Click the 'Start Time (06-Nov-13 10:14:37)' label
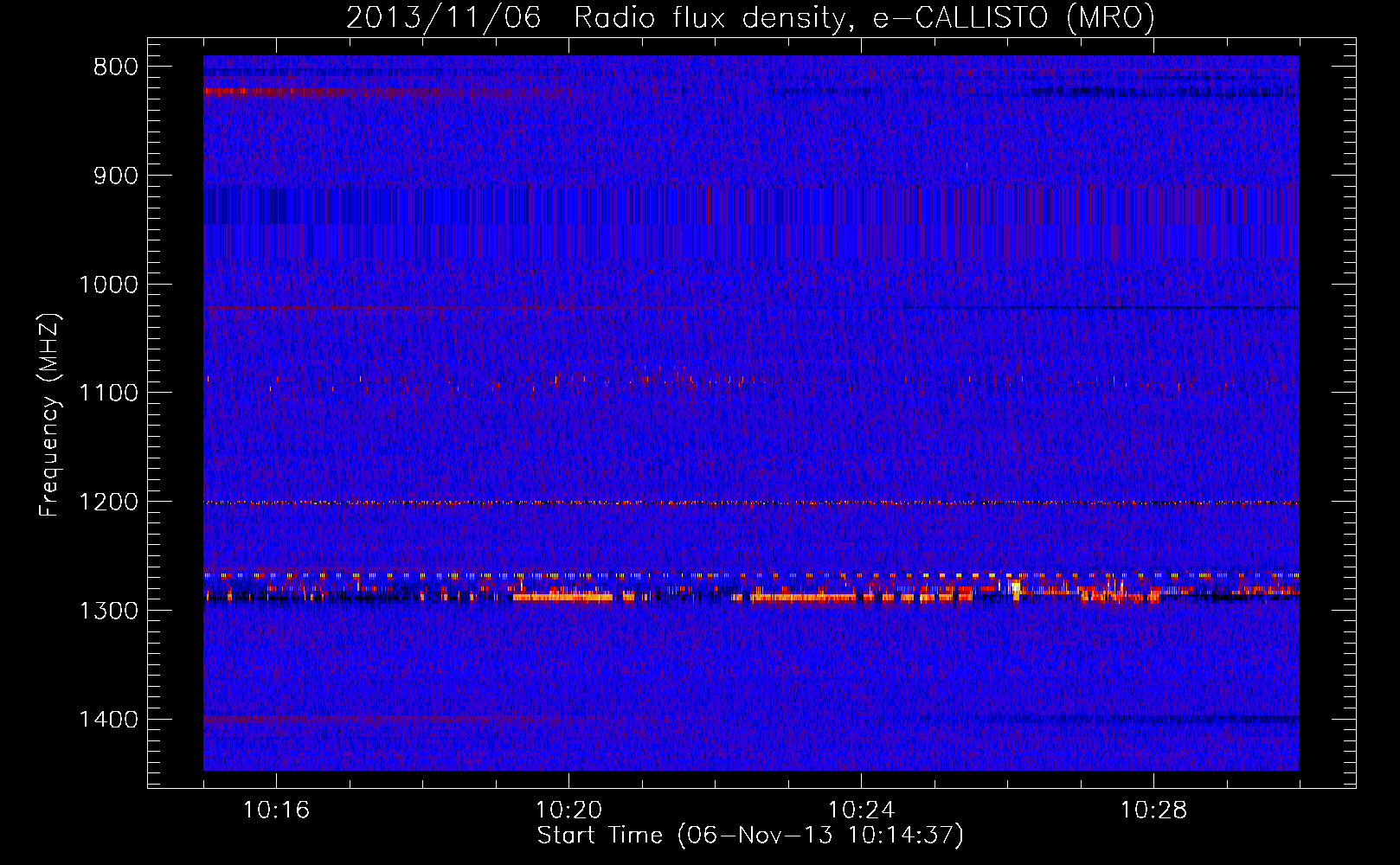Screen dimensions: 1400x865 pyautogui.click(x=750, y=836)
